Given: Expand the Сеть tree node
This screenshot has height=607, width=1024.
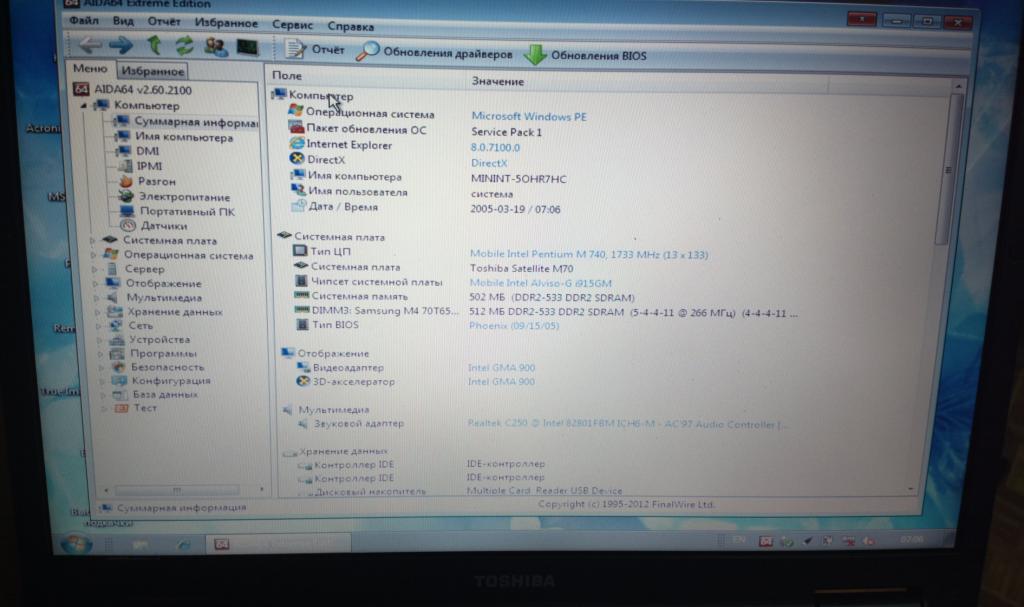Looking at the screenshot, I should coord(99,325).
